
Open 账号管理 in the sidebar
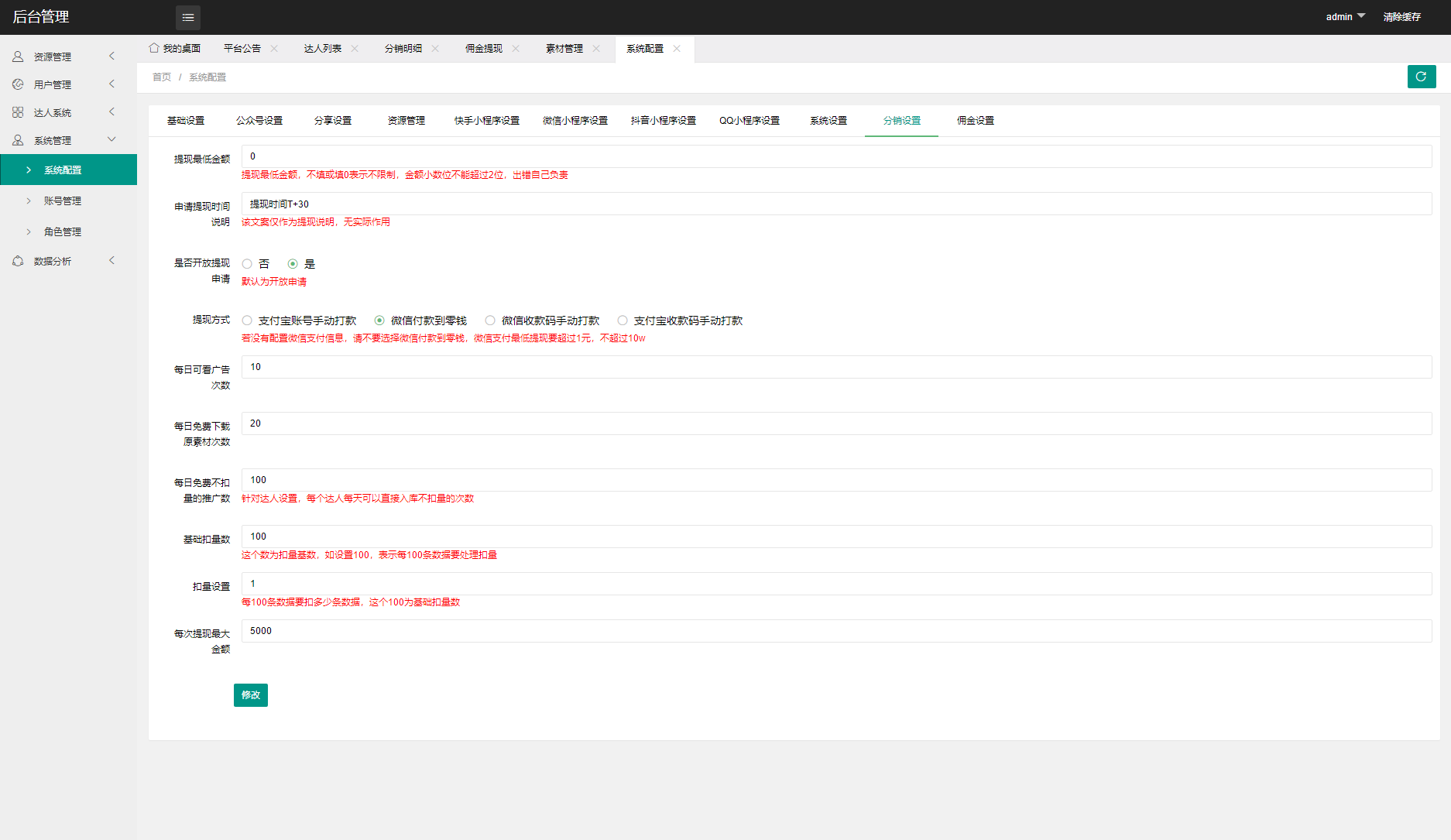63,201
